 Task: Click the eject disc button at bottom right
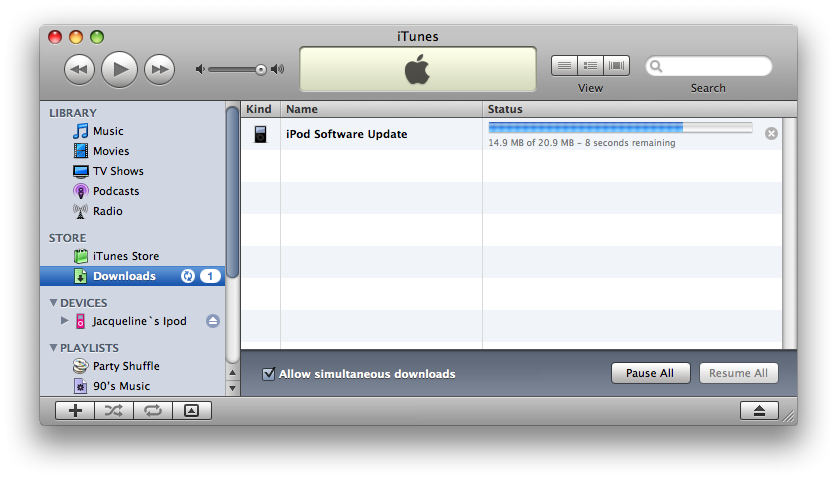(759, 411)
